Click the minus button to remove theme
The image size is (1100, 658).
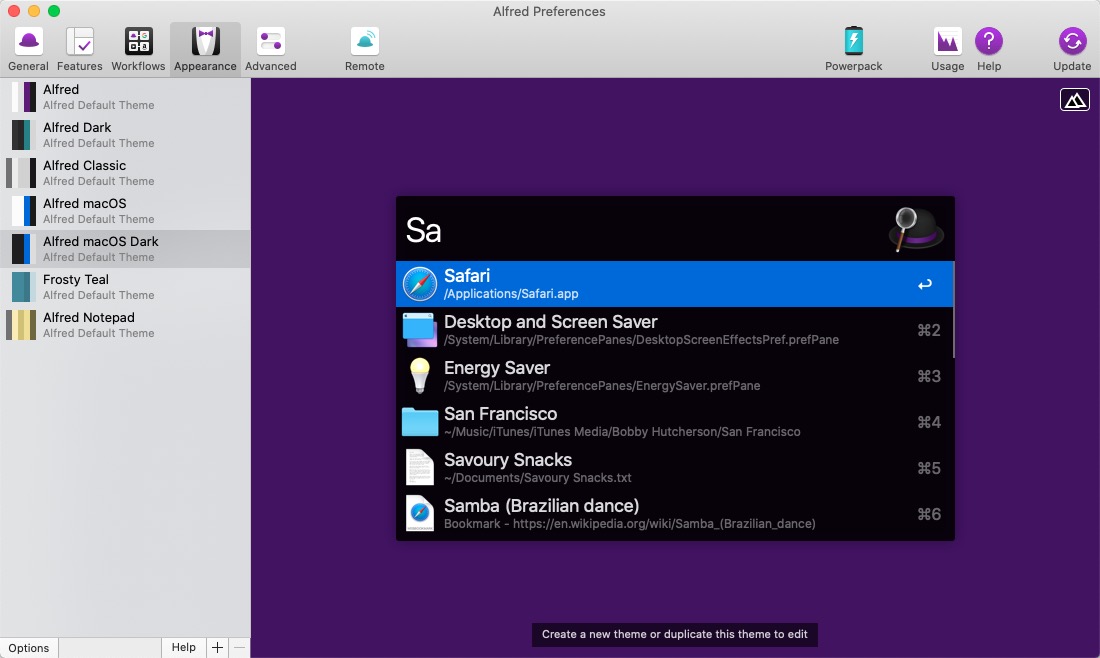[x=239, y=647]
